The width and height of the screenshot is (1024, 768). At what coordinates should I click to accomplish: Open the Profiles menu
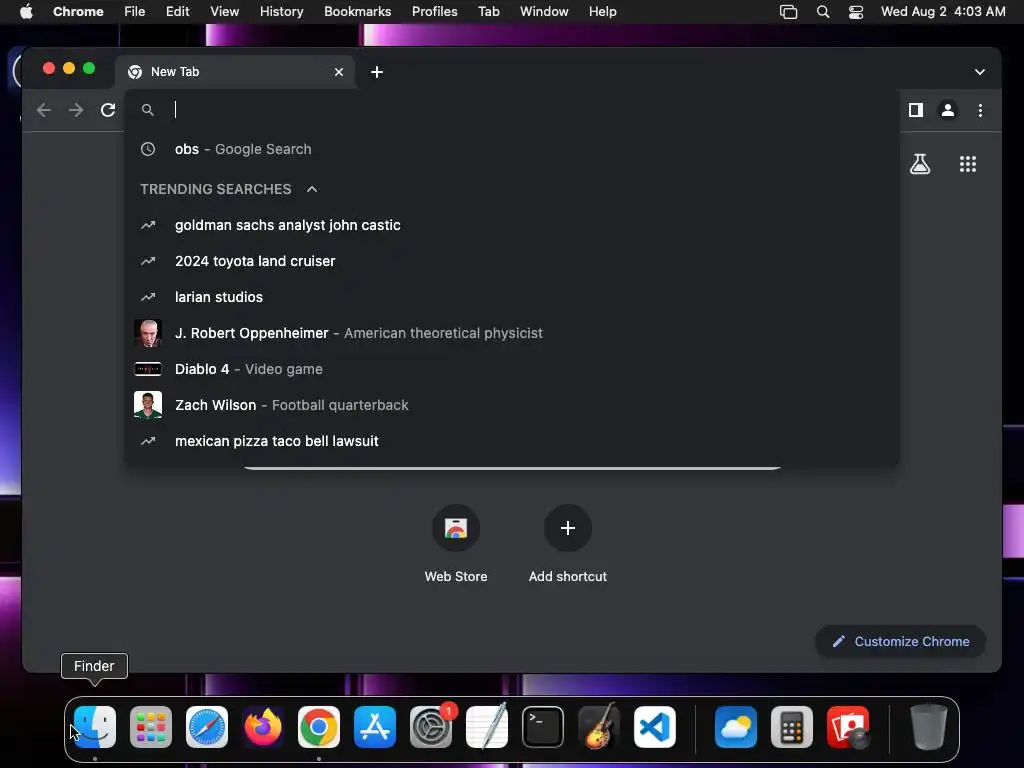click(434, 12)
